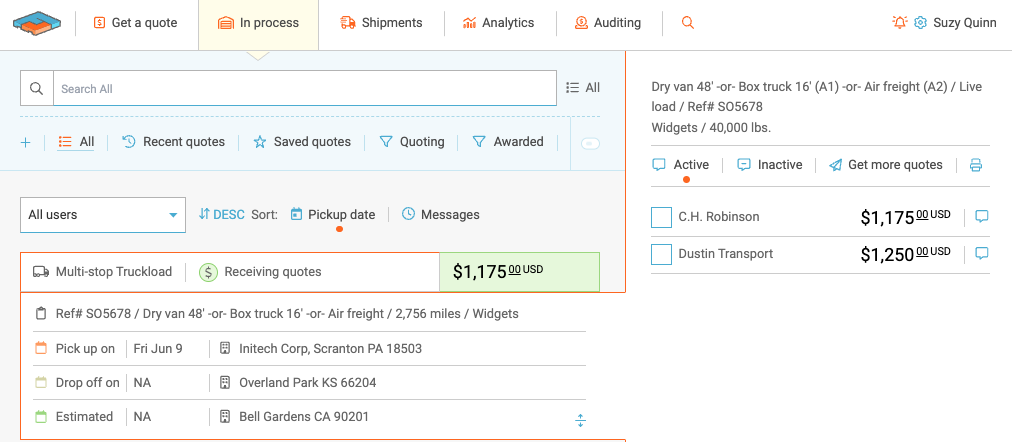1012x442 pixels.
Task: Click the Search All input field
Action: pyautogui.click(x=304, y=88)
